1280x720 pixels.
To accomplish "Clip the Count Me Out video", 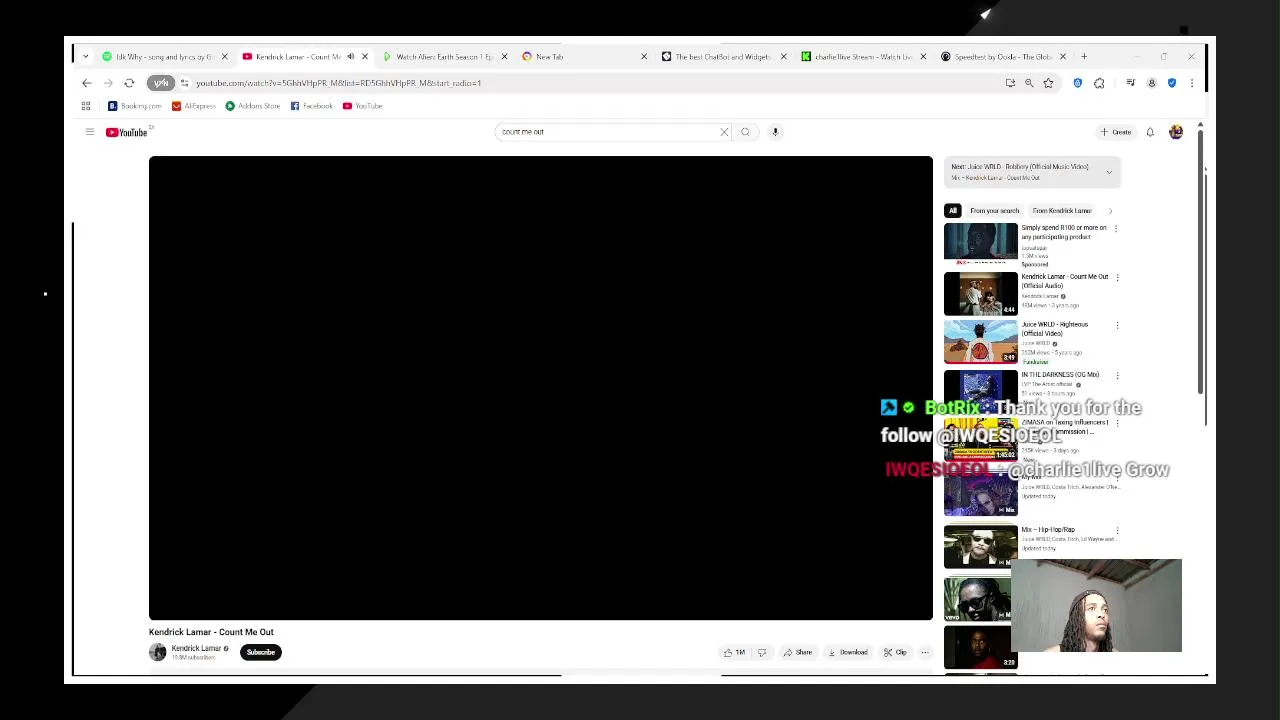I will (x=895, y=652).
